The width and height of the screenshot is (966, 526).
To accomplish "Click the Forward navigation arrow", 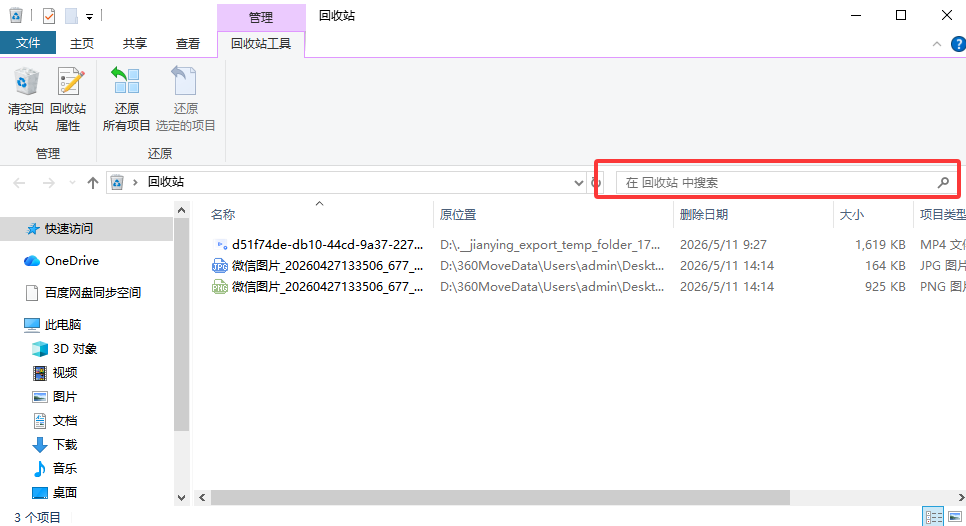I will (48, 183).
